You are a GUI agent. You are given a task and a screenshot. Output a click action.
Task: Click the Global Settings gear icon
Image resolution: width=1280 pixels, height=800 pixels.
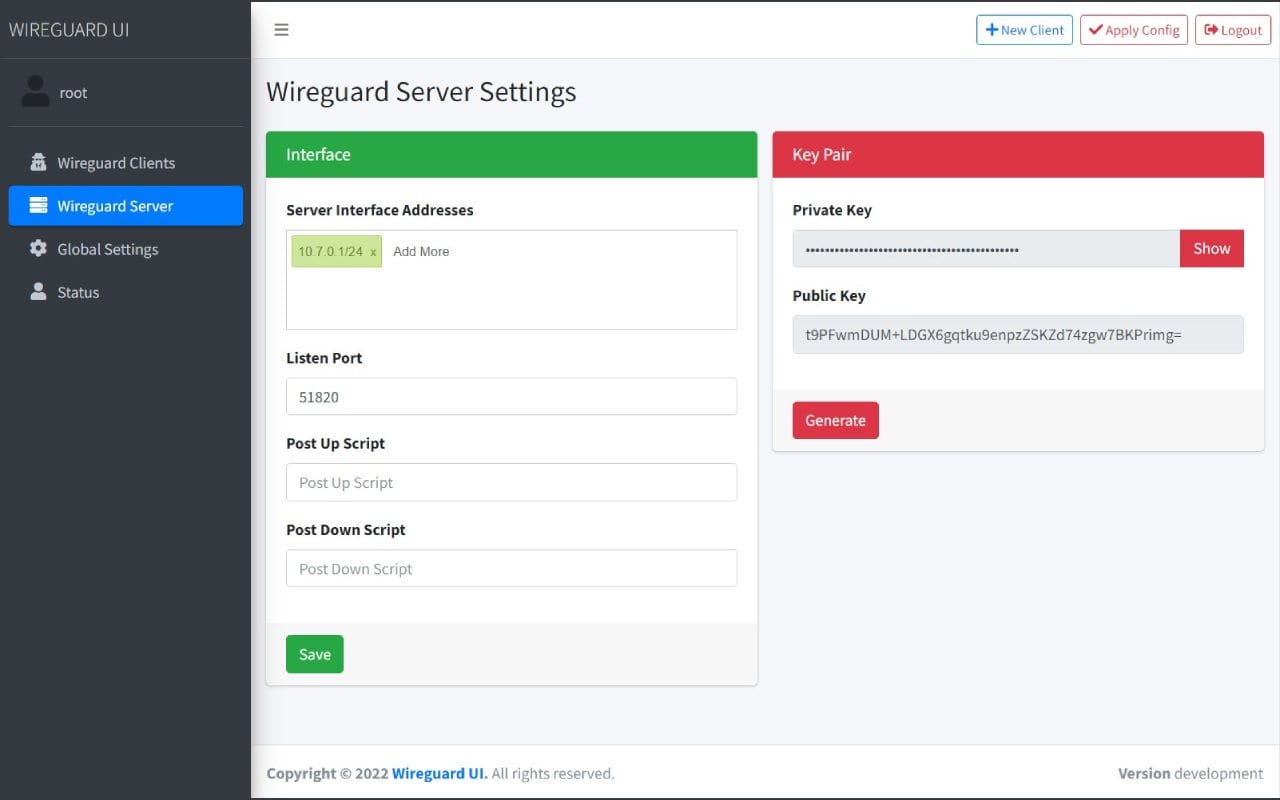(38, 249)
